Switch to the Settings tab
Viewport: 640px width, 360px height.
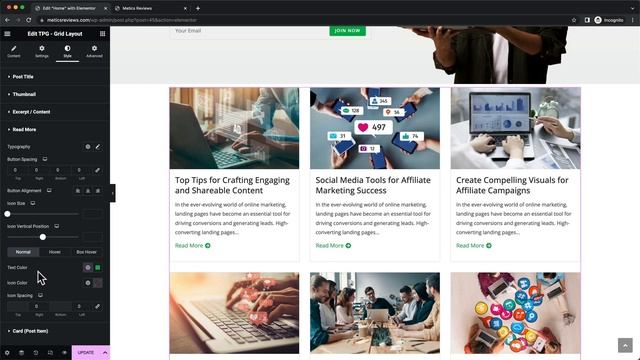(42, 51)
